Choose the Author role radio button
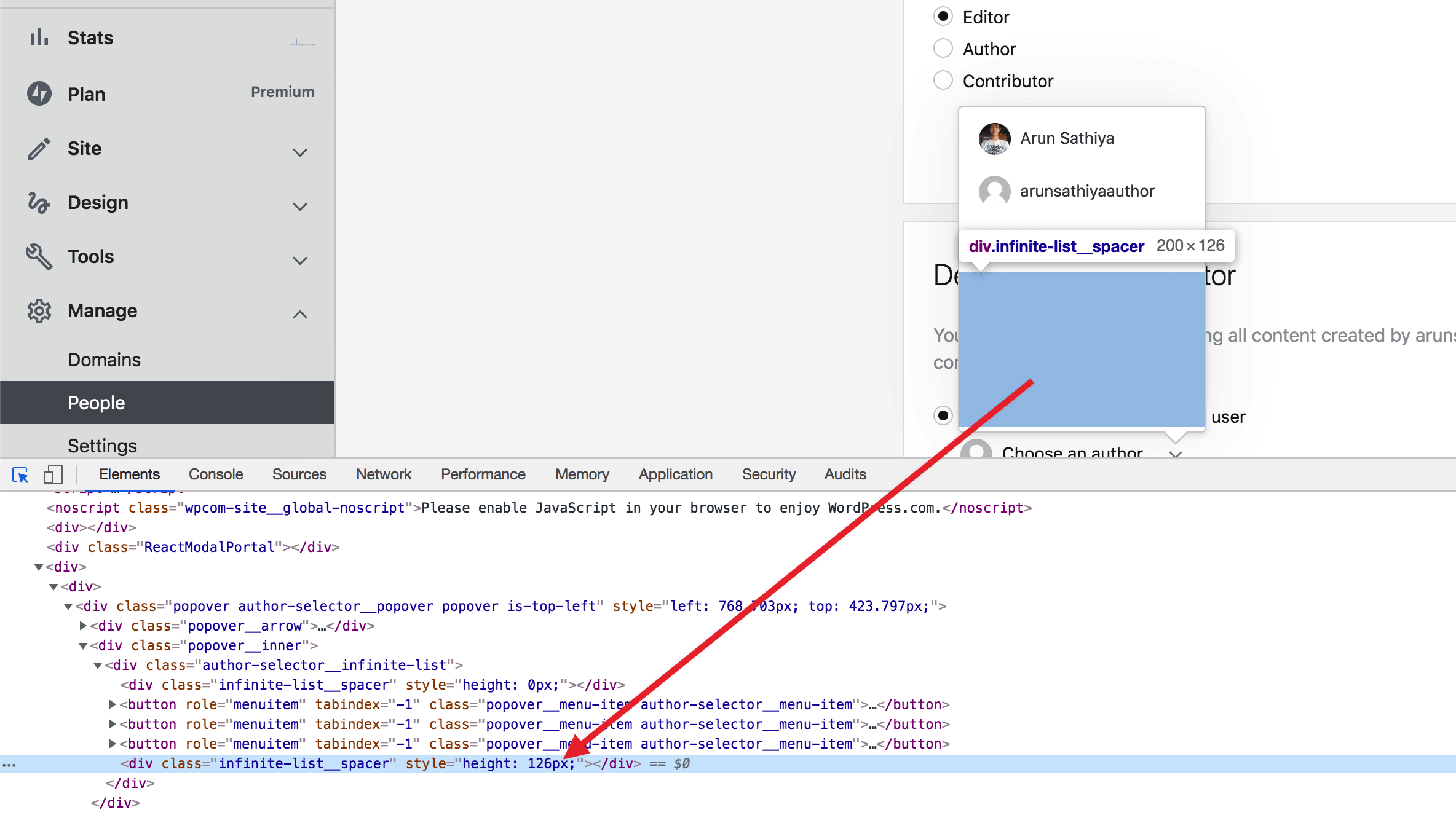This screenshot has height=815, width=1456. 943,48
